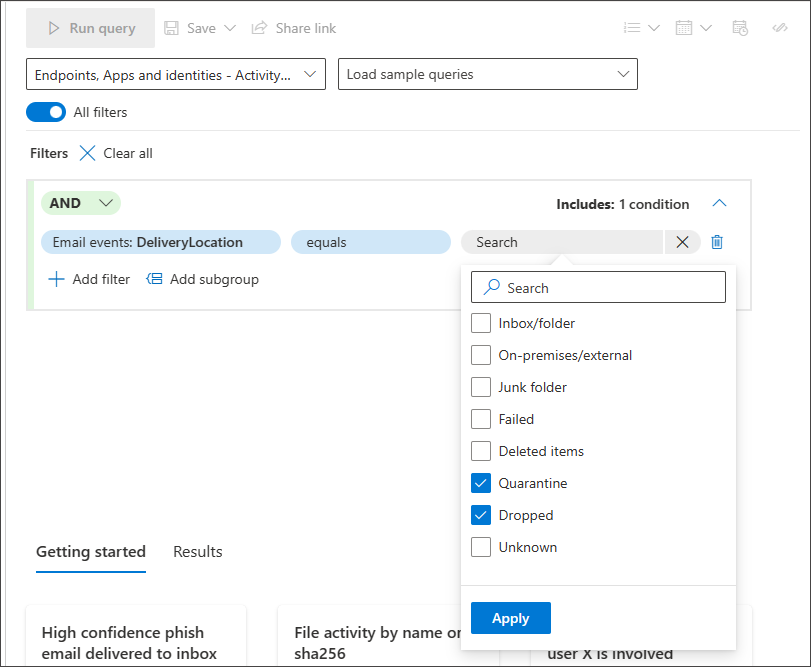
Task: Click the code edit icon in toolbar
Action: pos(781,28)
